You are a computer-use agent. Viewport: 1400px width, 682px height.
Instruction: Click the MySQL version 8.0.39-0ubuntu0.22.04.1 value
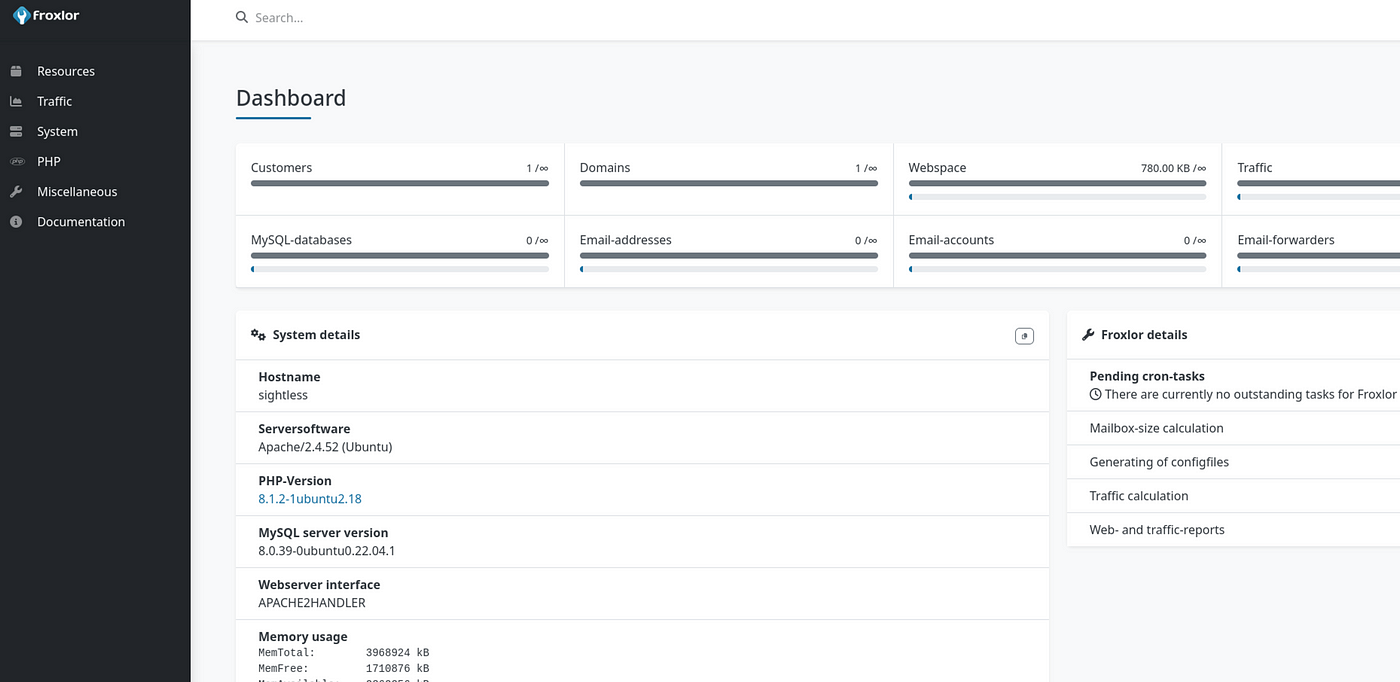coord(327,551)
